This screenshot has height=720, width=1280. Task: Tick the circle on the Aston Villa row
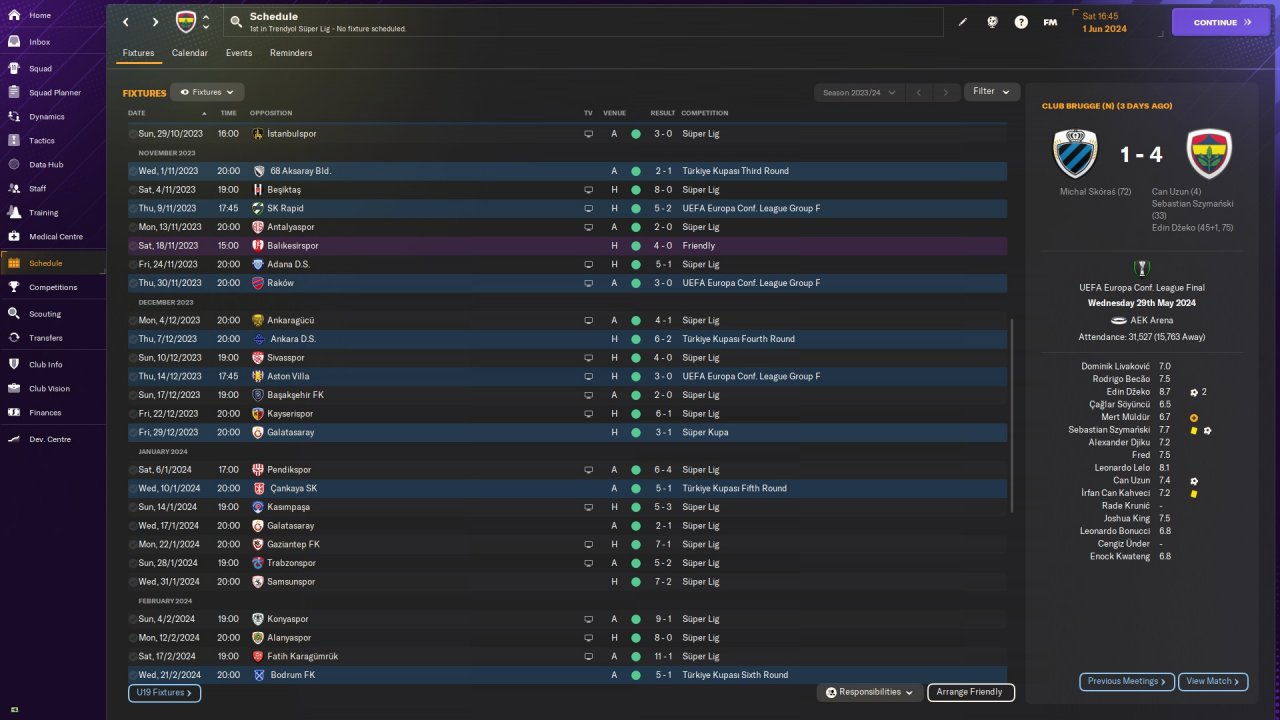tap(134, 377)
